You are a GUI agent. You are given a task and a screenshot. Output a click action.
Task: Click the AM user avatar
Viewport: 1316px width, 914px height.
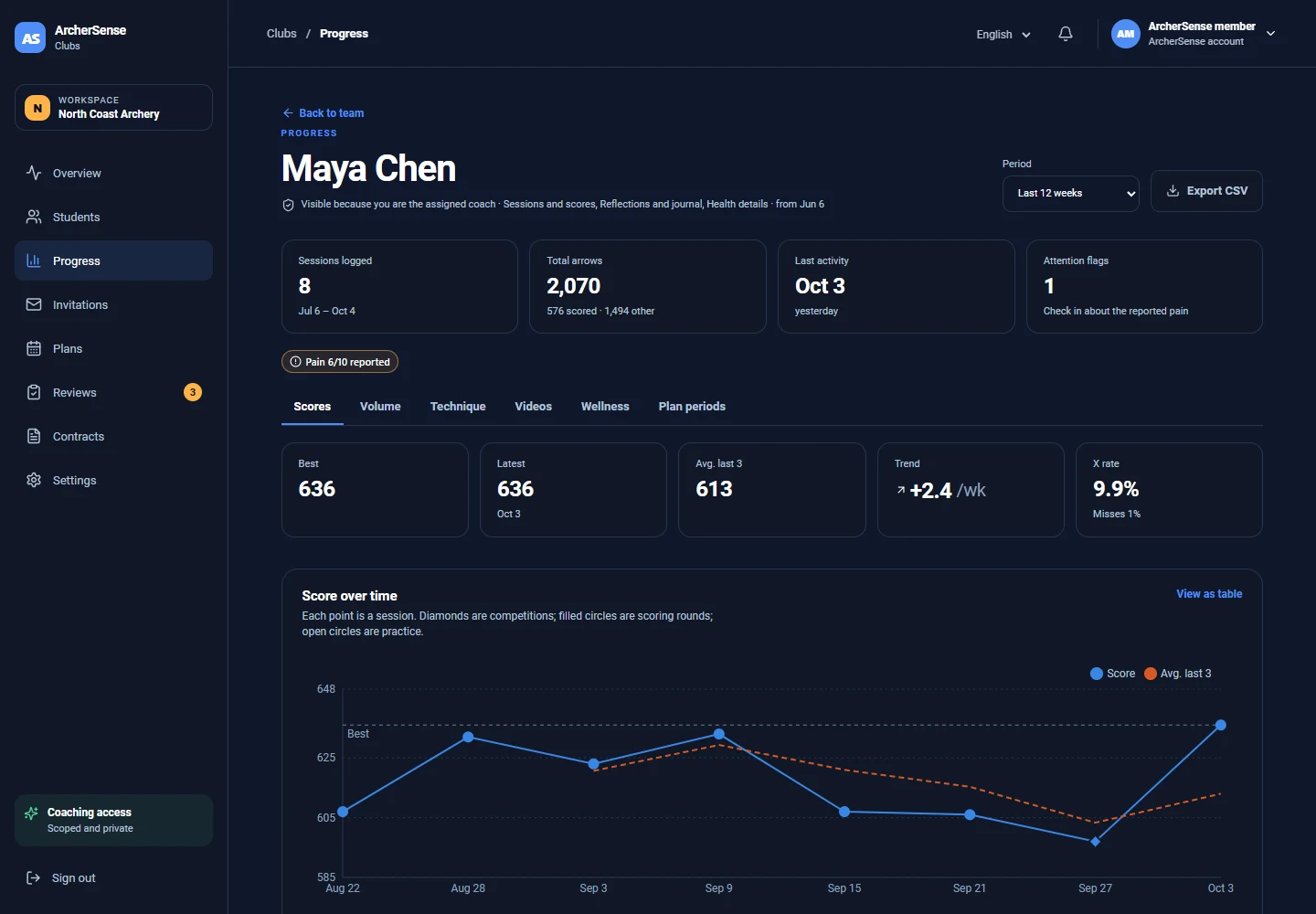(1126, 34)
